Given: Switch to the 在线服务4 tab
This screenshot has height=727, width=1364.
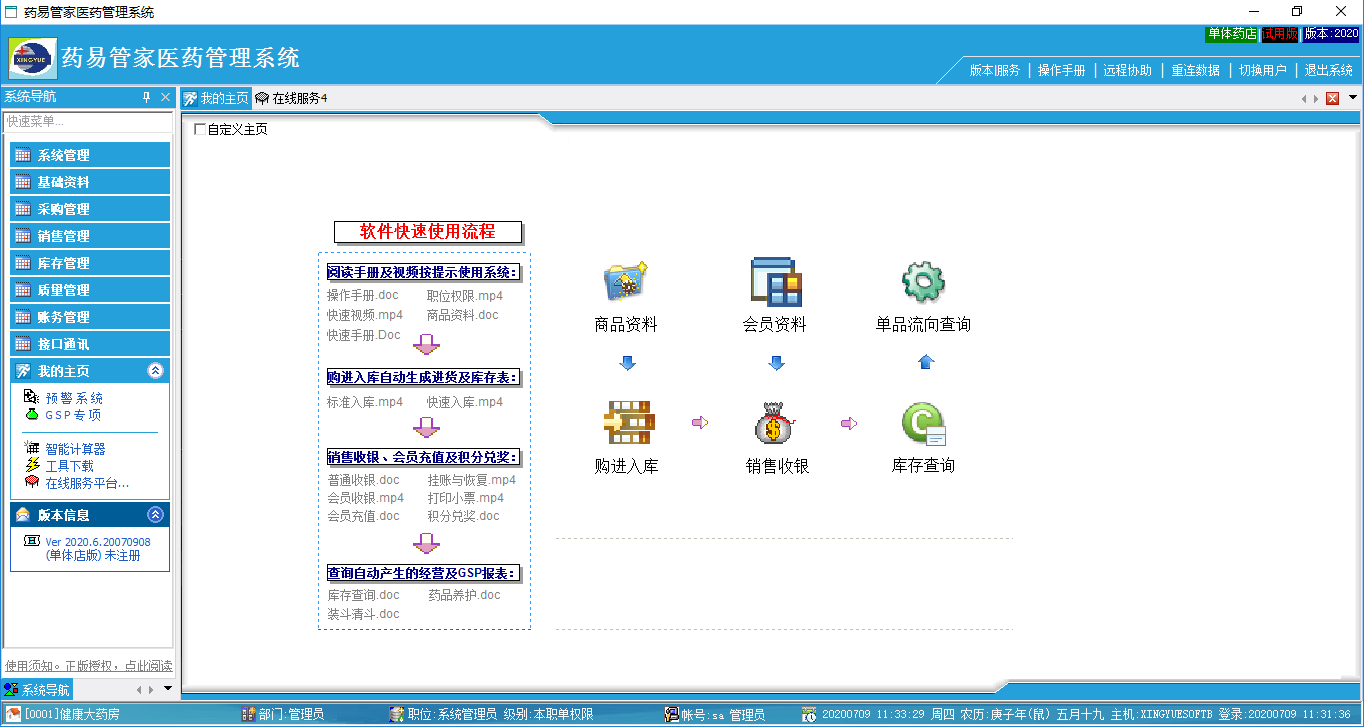Looking at the screenshot, I should click(291, 98).
